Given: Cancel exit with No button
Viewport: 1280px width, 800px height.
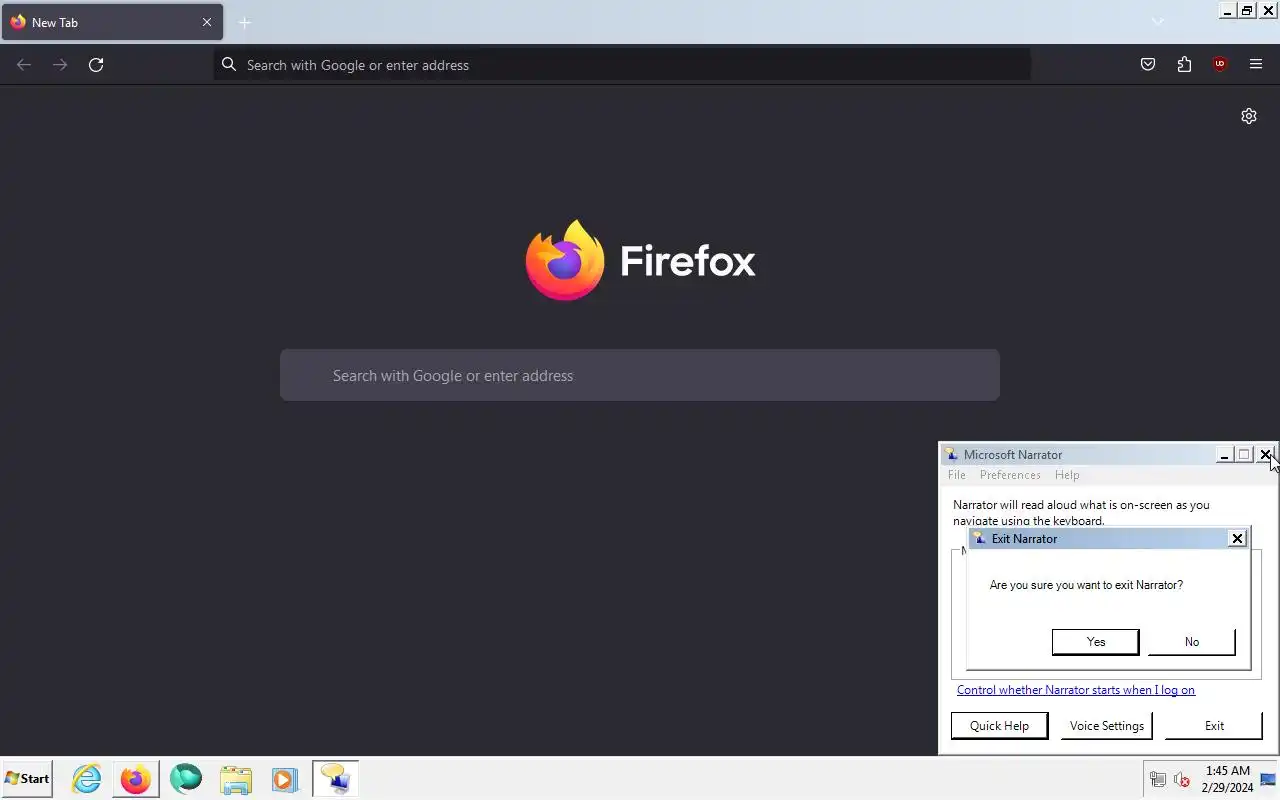Looking at the screenshot, I should click(1191, 642).
